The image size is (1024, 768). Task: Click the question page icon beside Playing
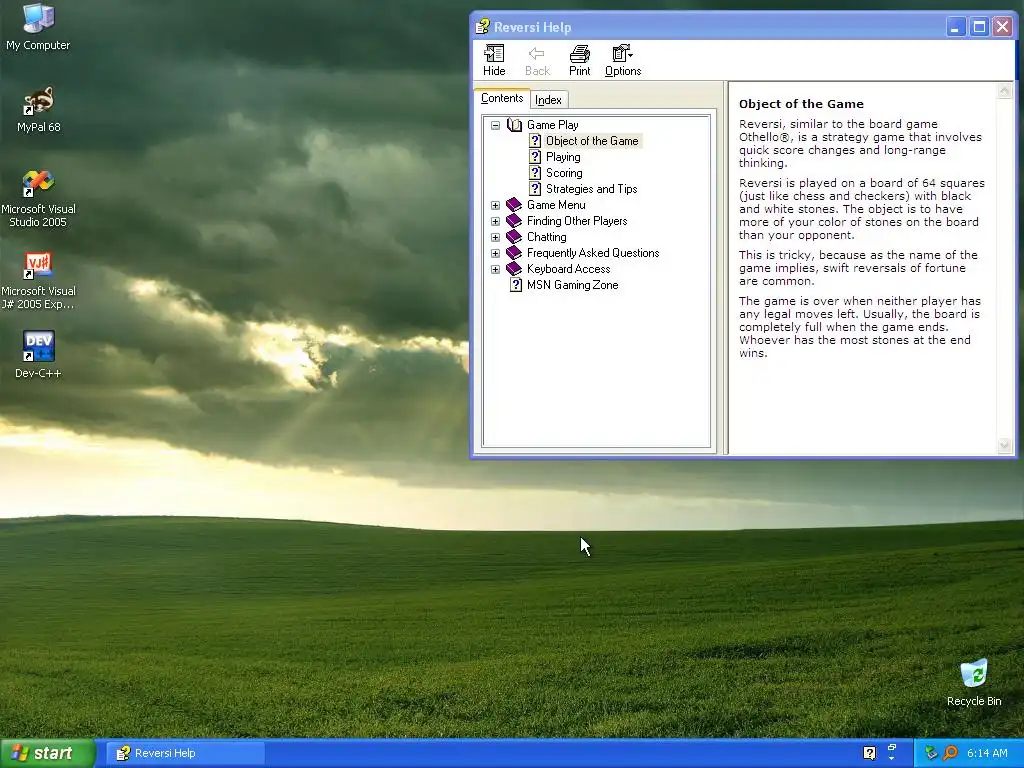[535, 157]
